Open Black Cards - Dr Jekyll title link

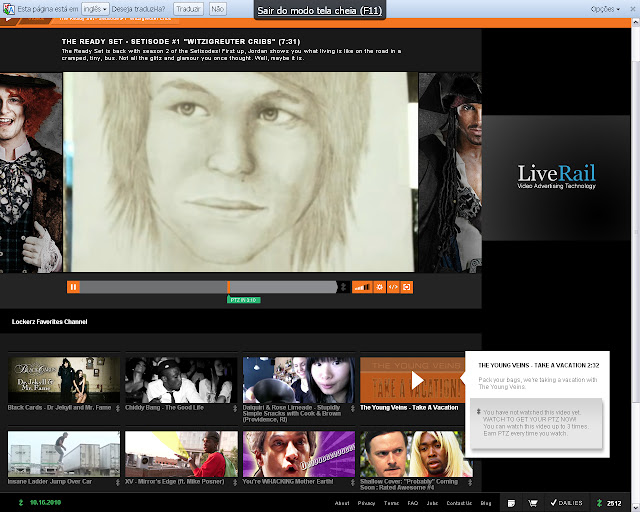click(59, 407)
